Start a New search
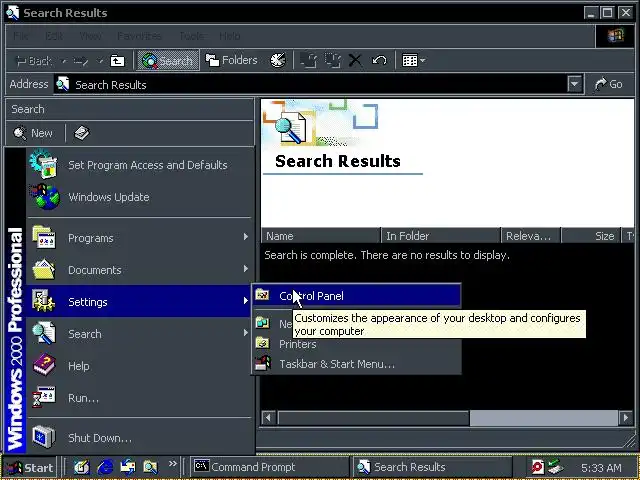The image size is (640, 480). tap(33, 133)
